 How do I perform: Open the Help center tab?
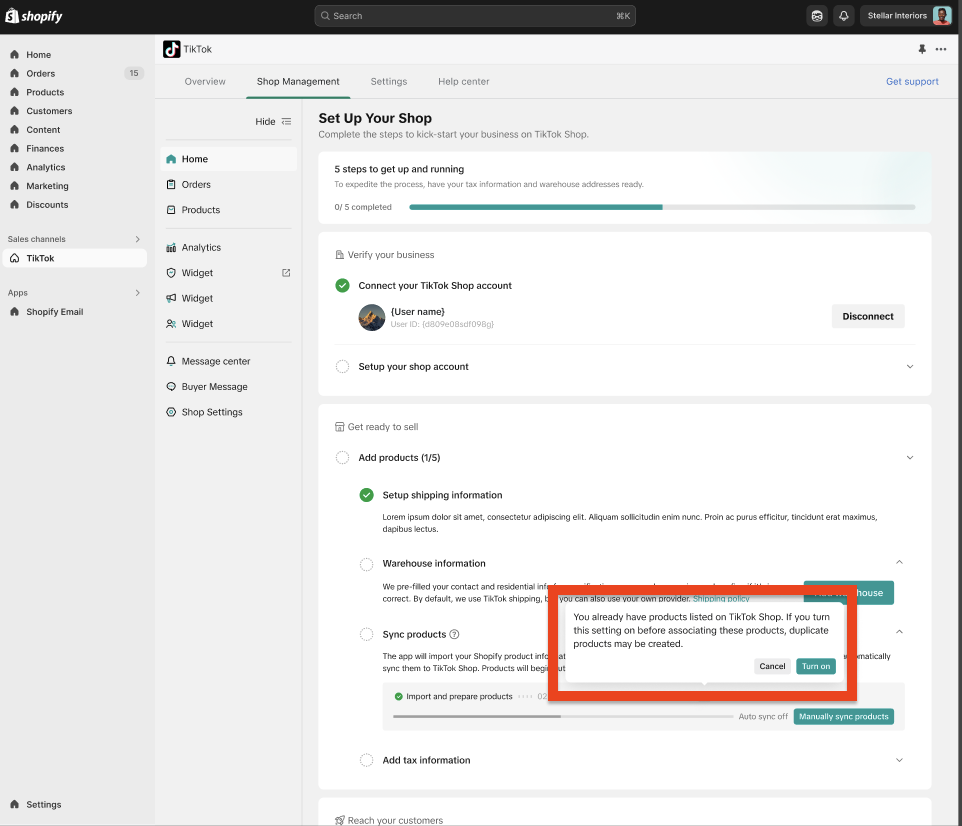click(463, 82)
